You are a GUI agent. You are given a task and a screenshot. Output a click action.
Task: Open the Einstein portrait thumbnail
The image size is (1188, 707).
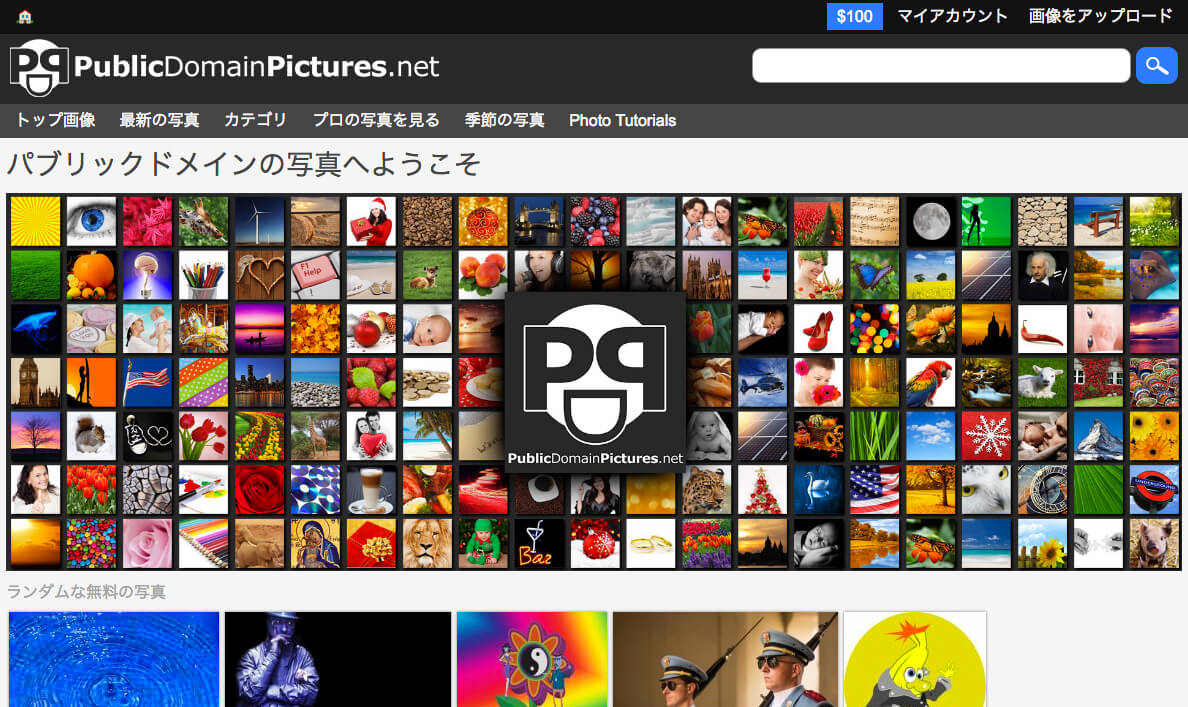tap(1043, 275)
